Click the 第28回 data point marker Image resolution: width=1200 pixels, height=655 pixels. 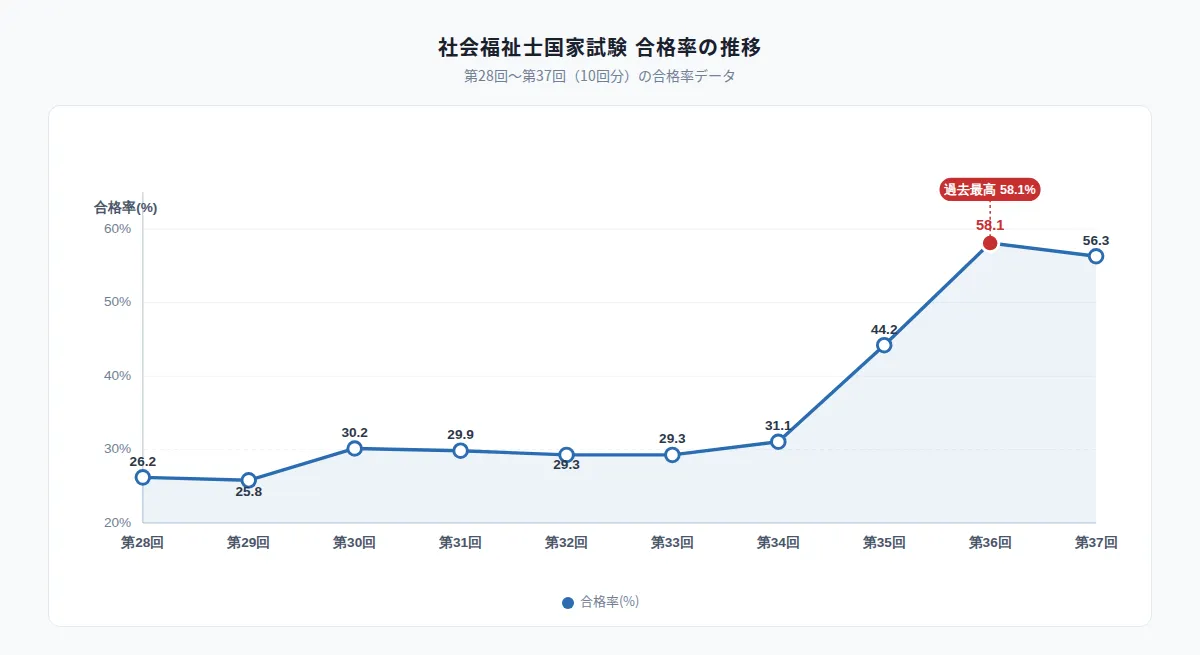(143, 477)
